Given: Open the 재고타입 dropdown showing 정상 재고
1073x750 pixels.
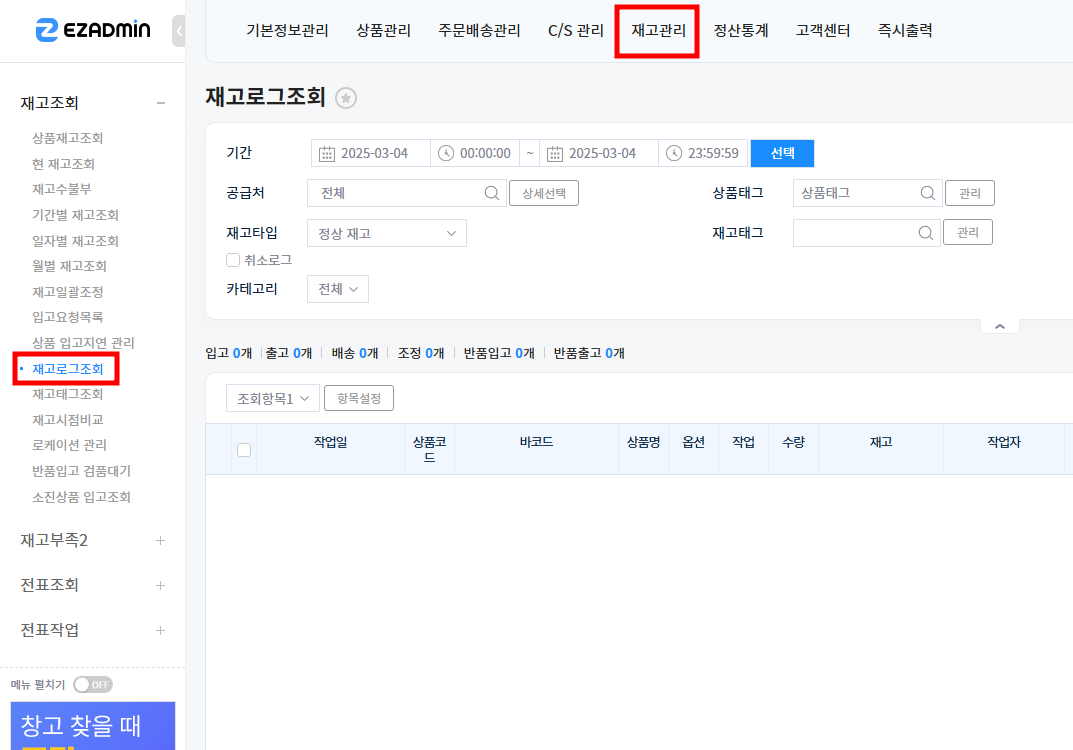Looking at the screenshot, I should [x=386, y=233].
